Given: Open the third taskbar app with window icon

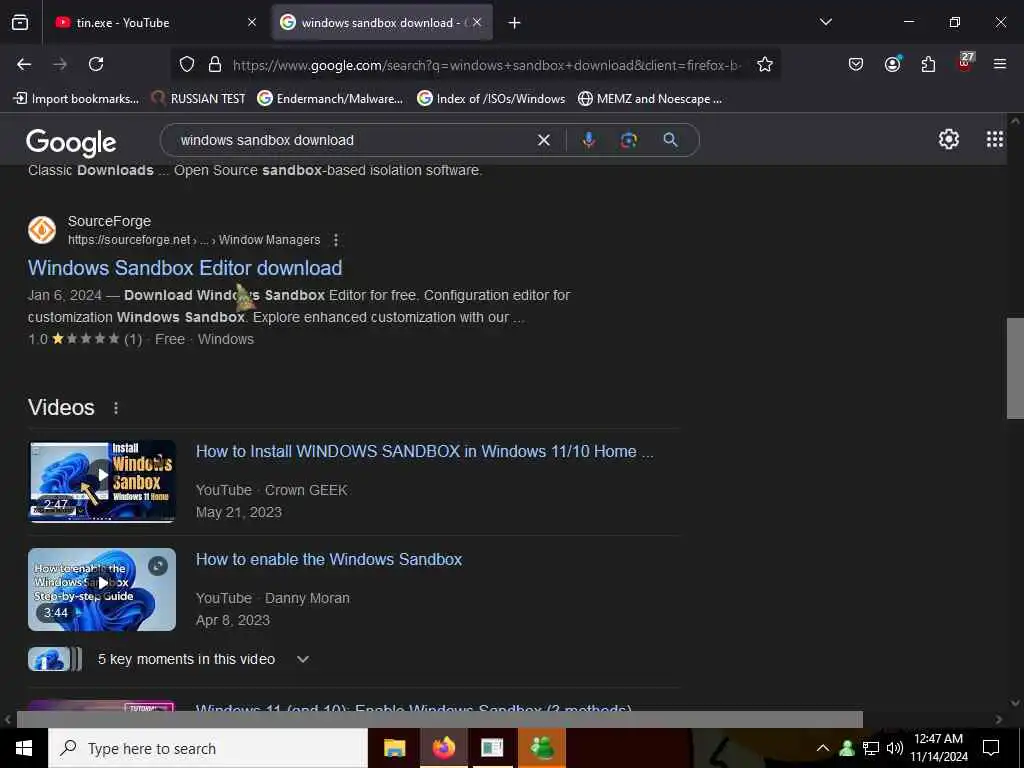Looking at the screenshot, I should [x=492, y=748].
